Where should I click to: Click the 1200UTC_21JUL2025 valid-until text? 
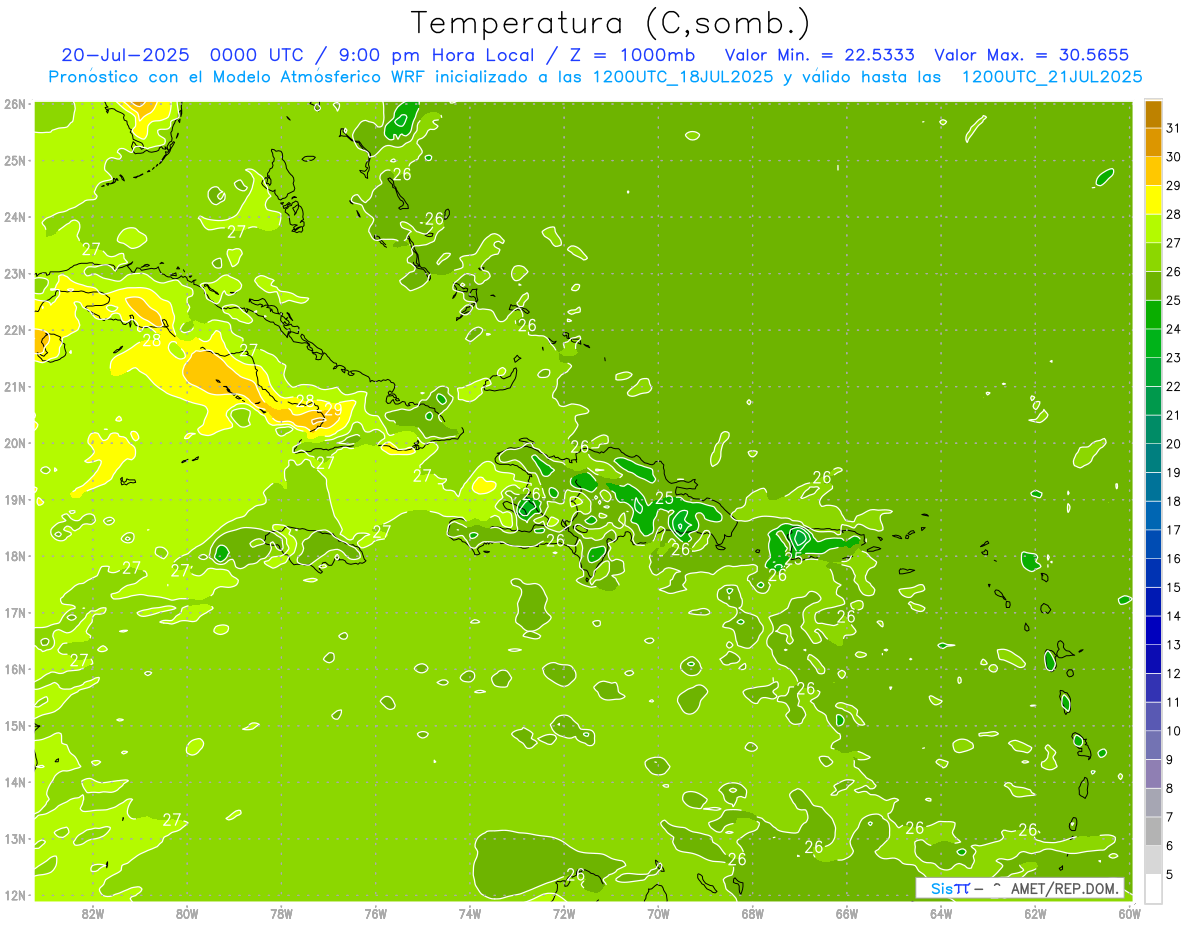click(x=1052, y=77)
